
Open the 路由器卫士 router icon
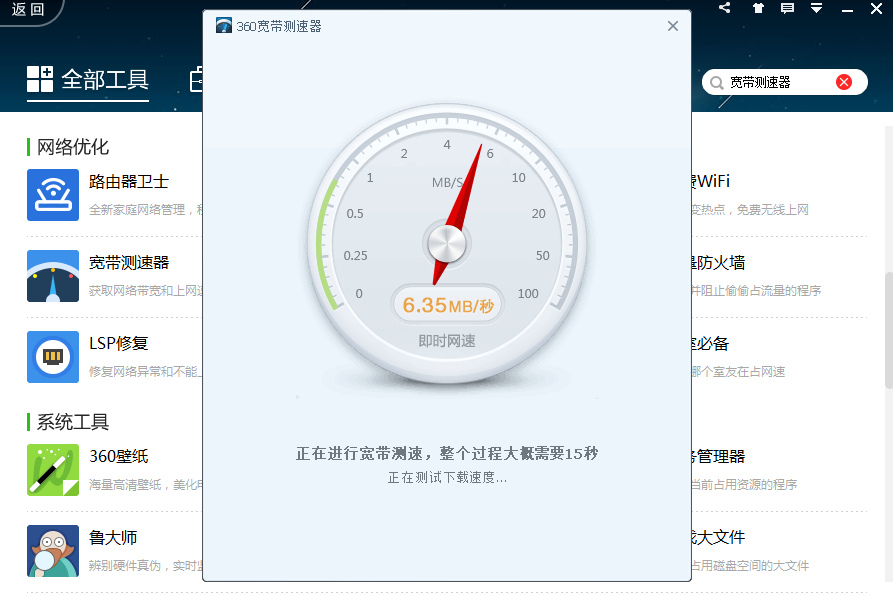tap(53, 195)
